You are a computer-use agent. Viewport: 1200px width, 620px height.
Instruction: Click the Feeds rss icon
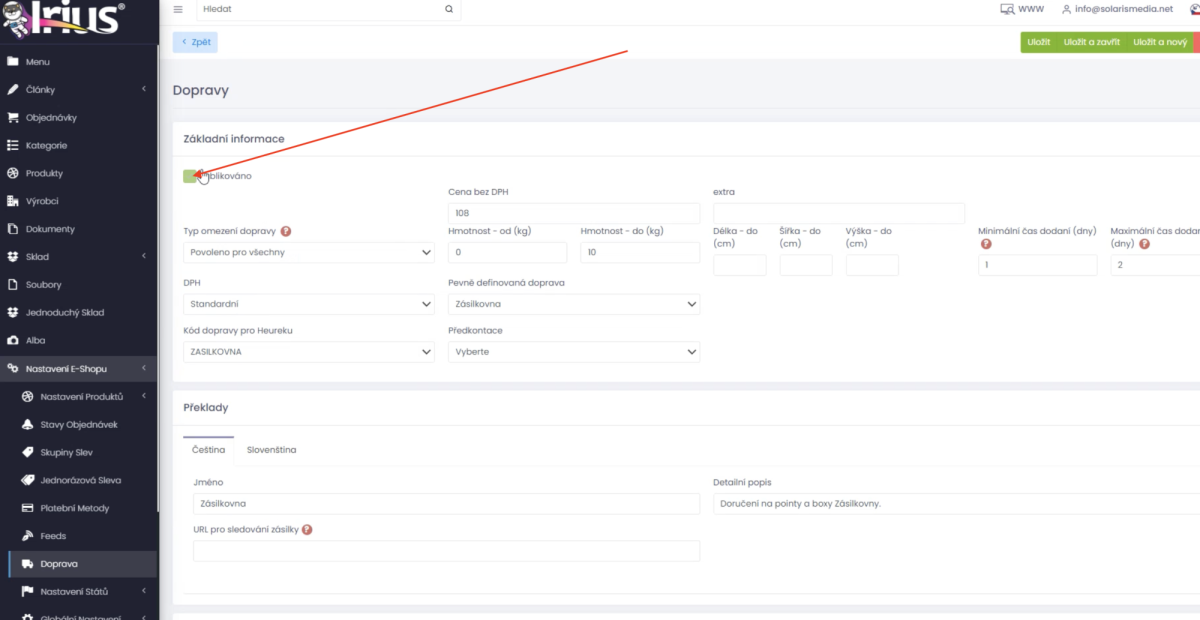click(28, 536)
